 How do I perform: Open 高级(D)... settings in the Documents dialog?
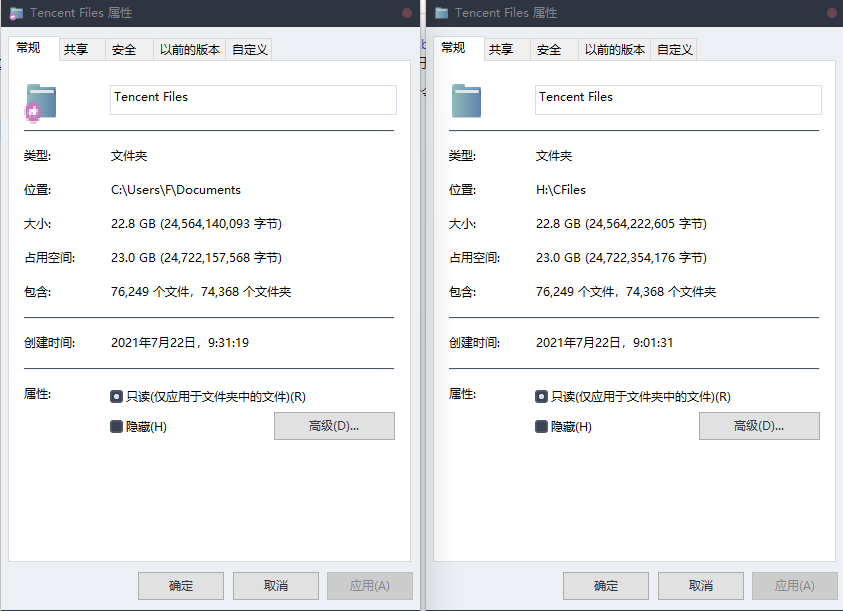tap(334, 426)
